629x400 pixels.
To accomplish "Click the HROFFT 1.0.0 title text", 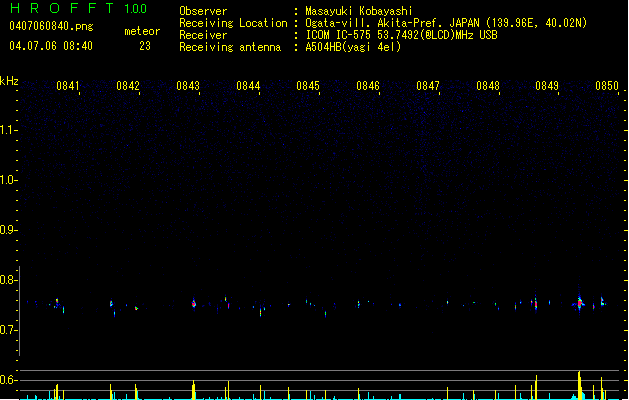I will point(79,8).
